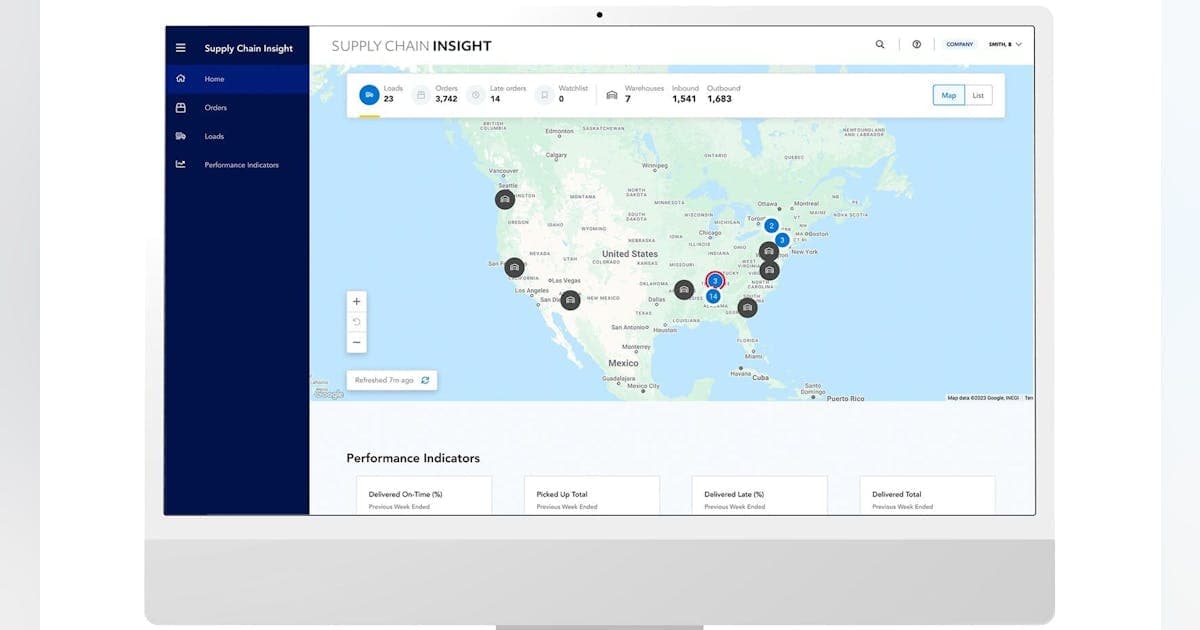
Task: Click the 'Mexico' map label
Action: coord(623,363)
